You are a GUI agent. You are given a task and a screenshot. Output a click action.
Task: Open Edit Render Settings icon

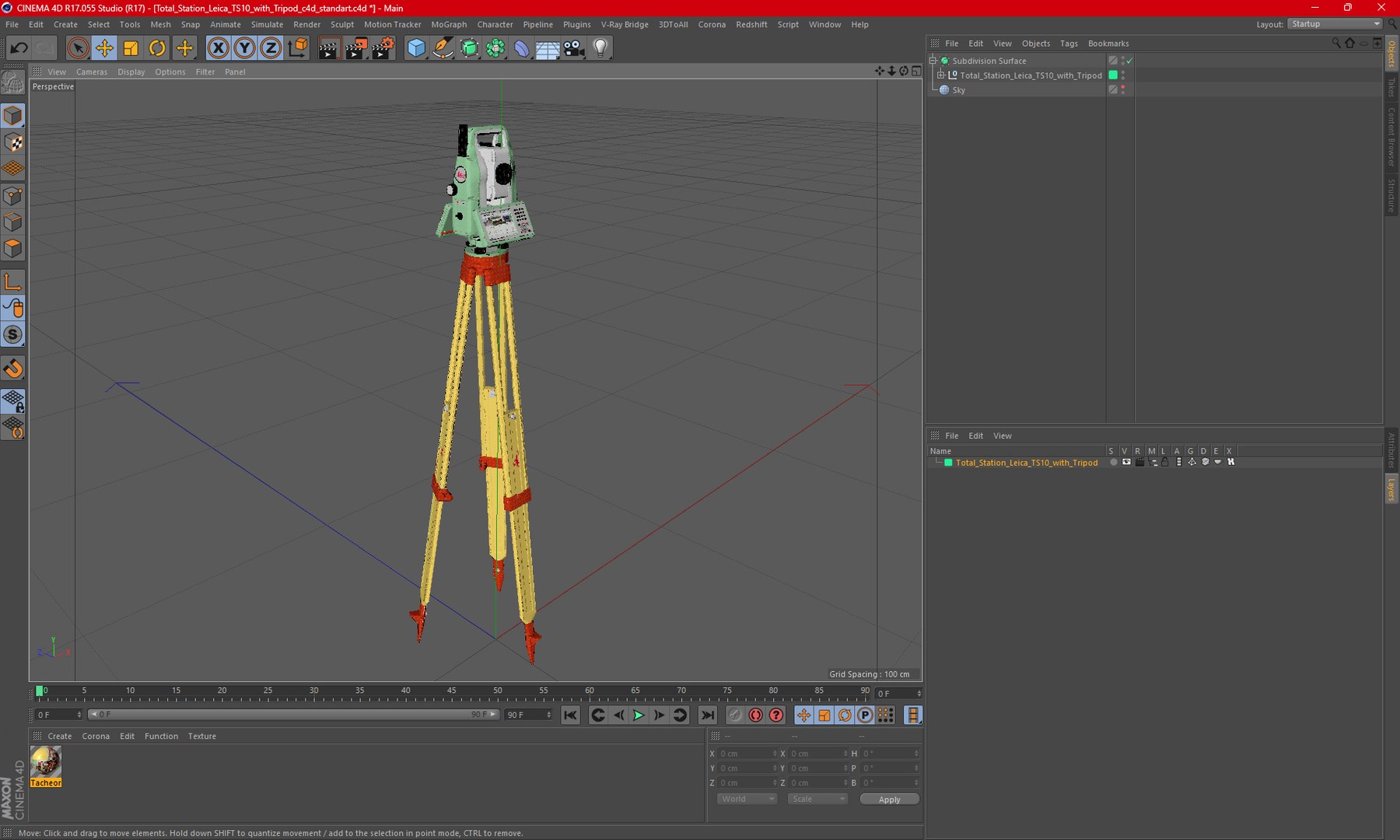point(383,48)
